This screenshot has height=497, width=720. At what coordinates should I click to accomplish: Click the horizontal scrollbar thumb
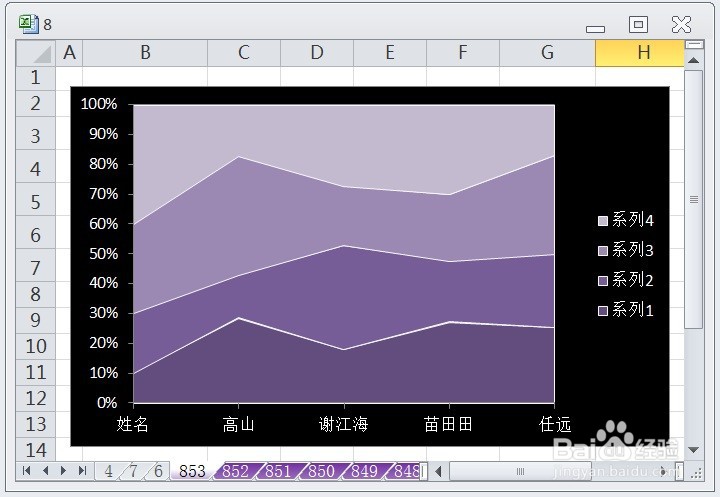[520, 471]
